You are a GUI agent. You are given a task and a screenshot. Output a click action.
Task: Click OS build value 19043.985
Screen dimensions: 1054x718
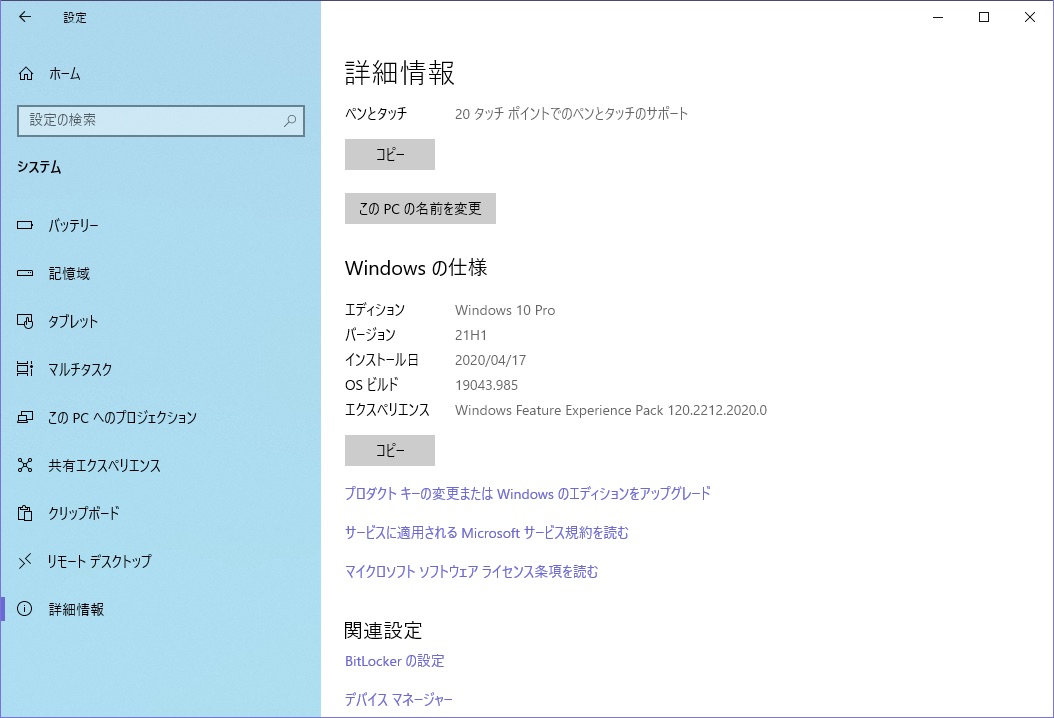tap(486, 385)
